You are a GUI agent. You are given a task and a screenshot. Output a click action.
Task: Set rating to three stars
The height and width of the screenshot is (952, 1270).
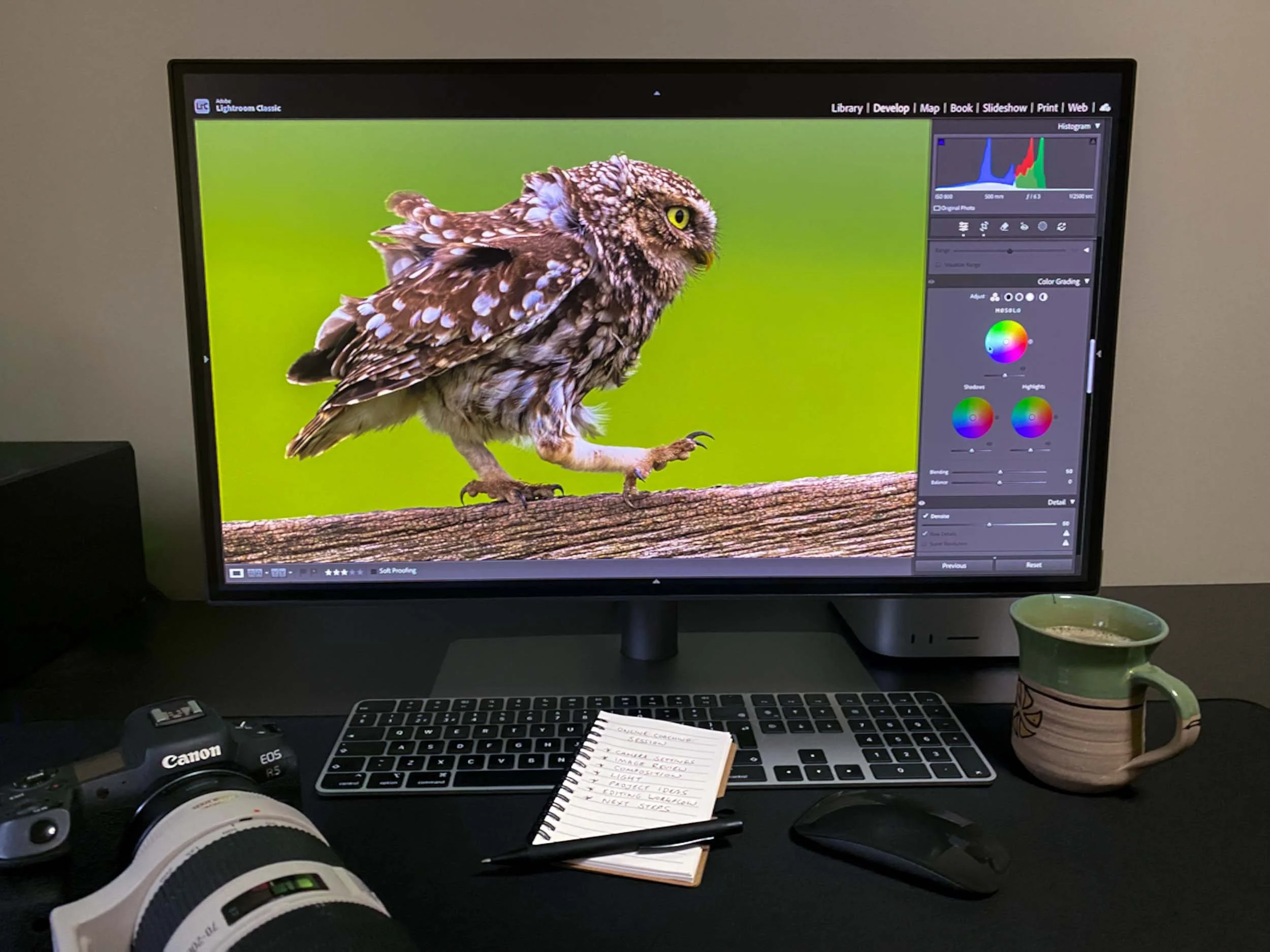pyautogui.click(x=344, y=572)
